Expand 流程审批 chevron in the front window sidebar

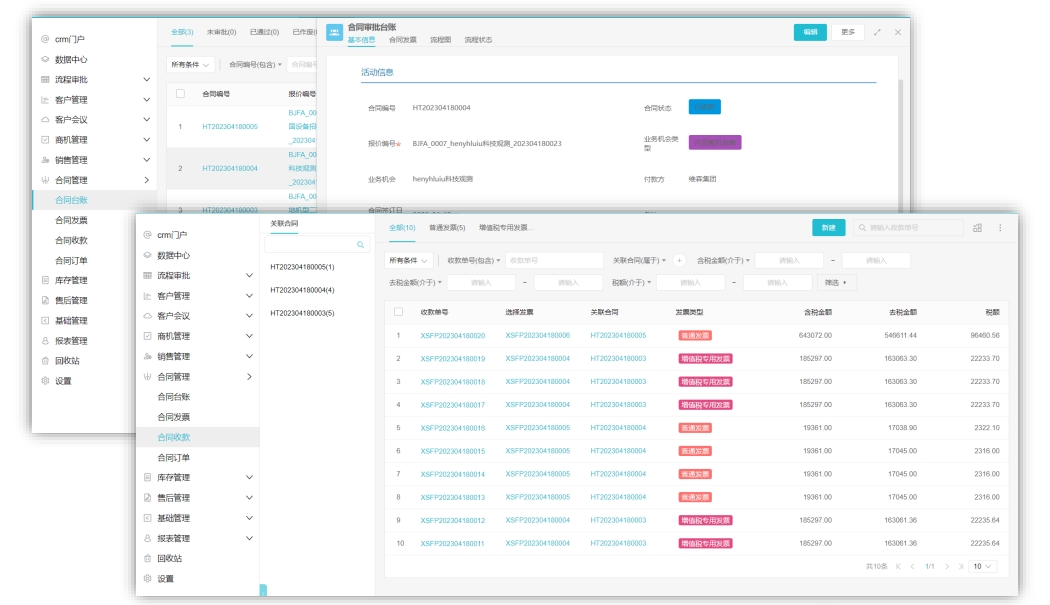[x=249, y=275]
